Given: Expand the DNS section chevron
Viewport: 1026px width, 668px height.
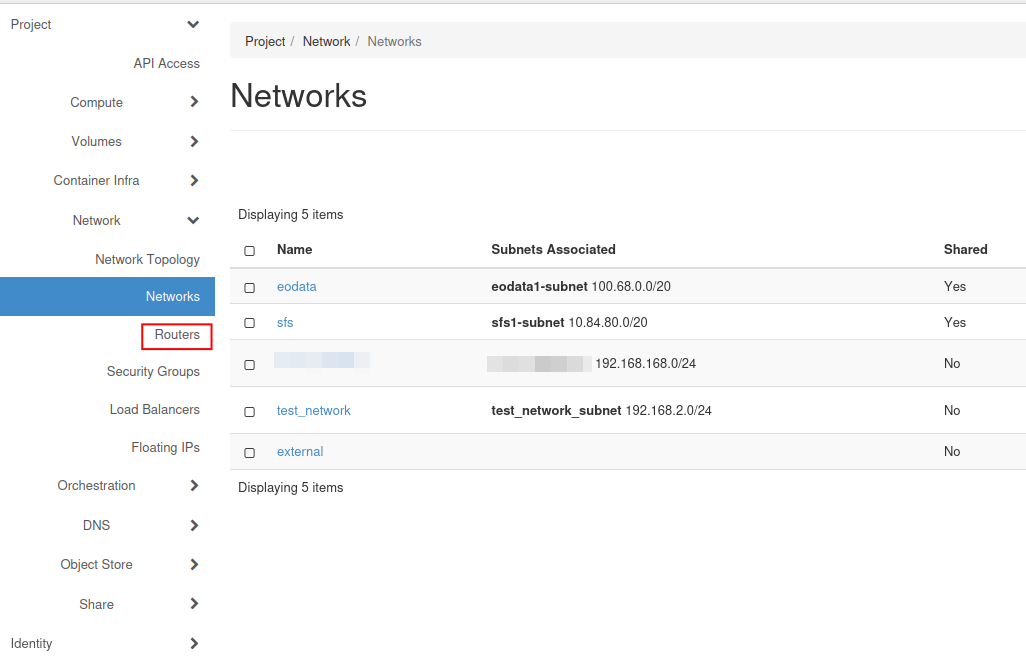Looking at the screenshot, I should [x=194, y=526].
